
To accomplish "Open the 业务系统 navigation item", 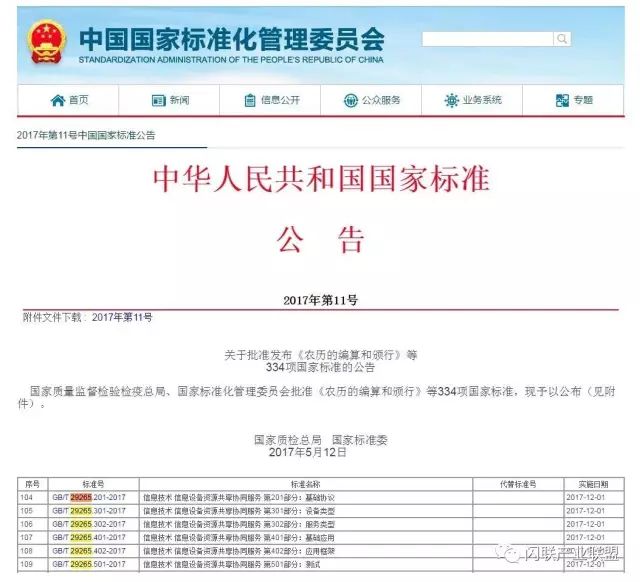I will pos(472,100).
